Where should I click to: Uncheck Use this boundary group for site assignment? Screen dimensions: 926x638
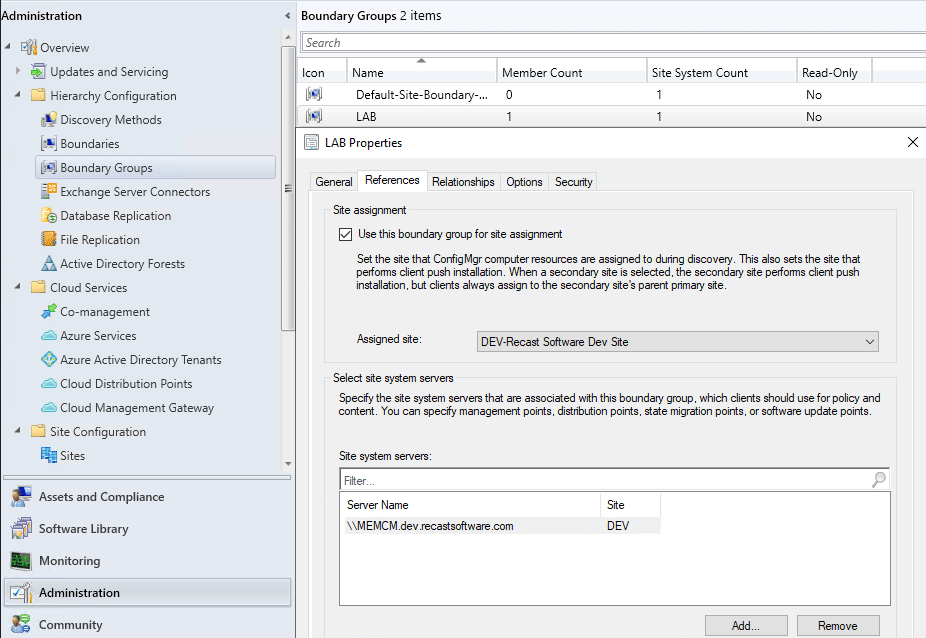346,234
